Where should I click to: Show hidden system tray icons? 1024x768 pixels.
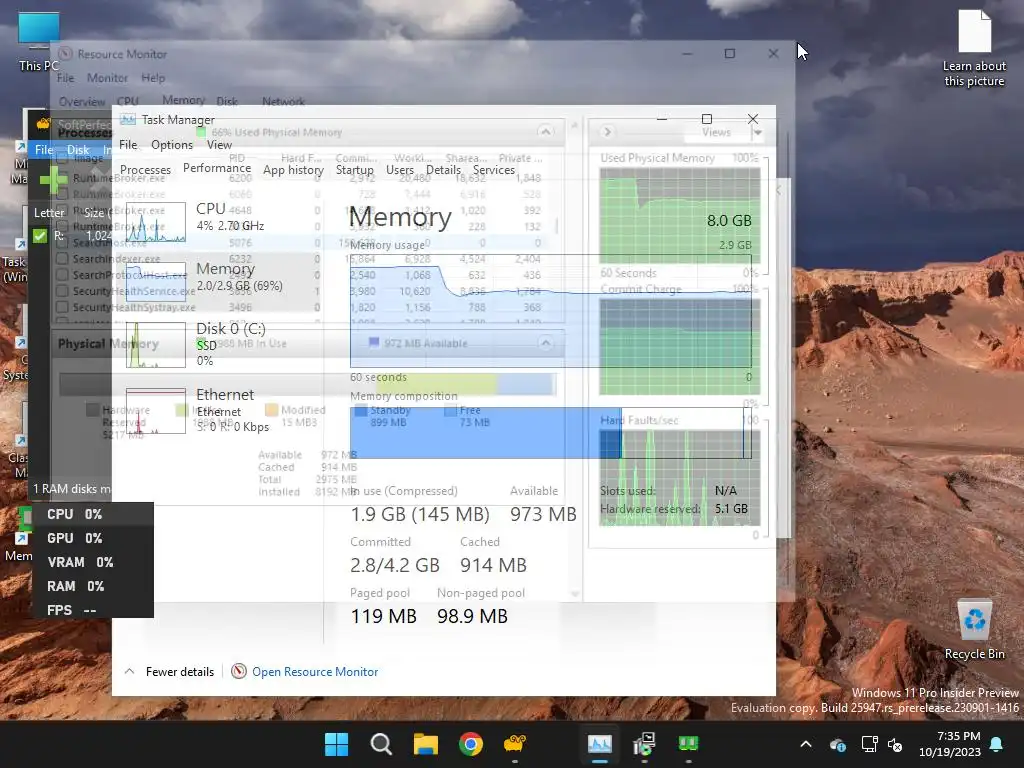[806, 744]
